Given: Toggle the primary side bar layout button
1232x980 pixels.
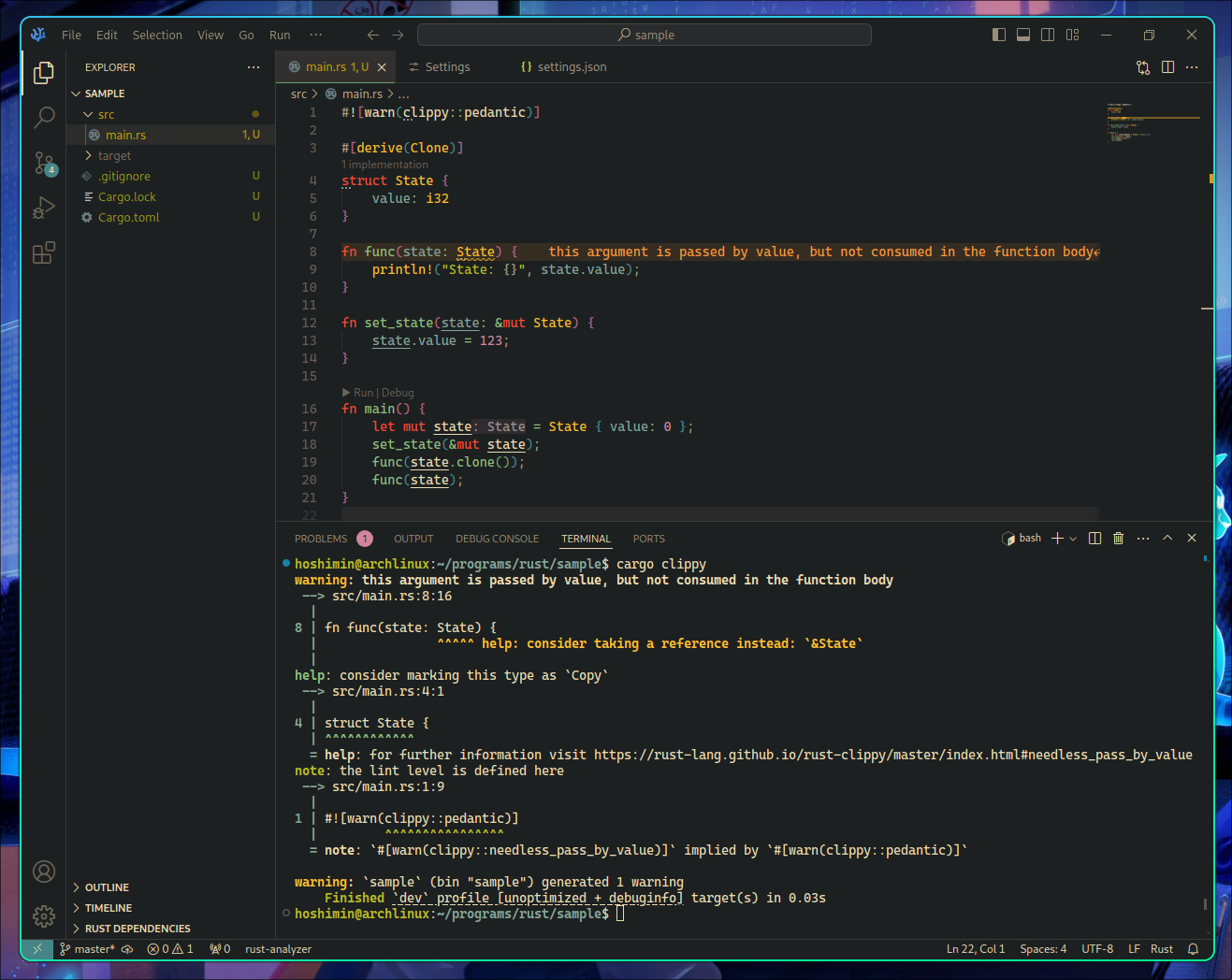Looking at the screenshot, I should point(999,35).
